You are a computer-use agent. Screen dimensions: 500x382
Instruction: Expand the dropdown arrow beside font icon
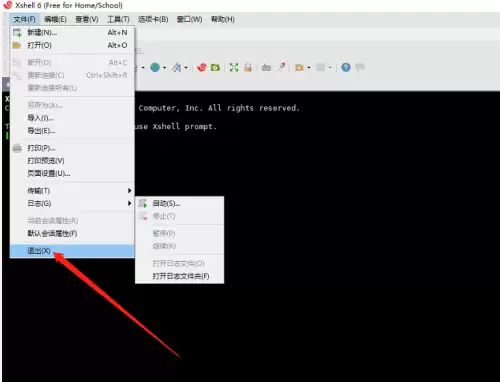pyautogui.click(x=186, y=68)
